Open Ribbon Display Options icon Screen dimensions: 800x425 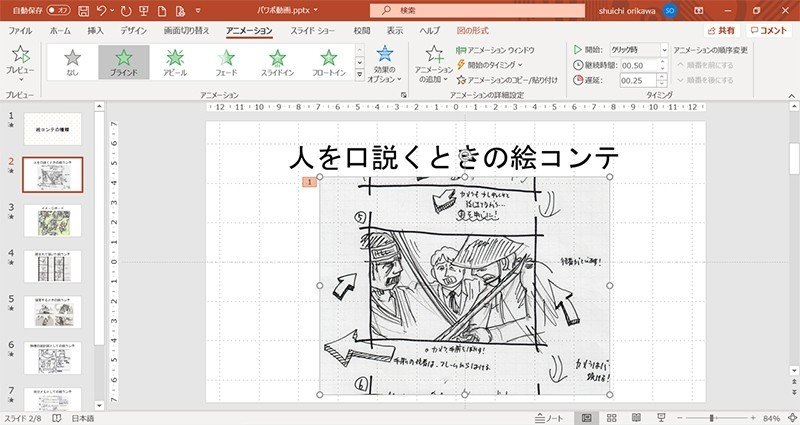coord(699,10)
